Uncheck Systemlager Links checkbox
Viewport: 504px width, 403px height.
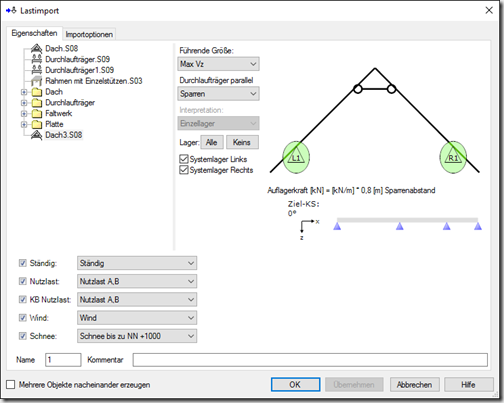point(184,159)
